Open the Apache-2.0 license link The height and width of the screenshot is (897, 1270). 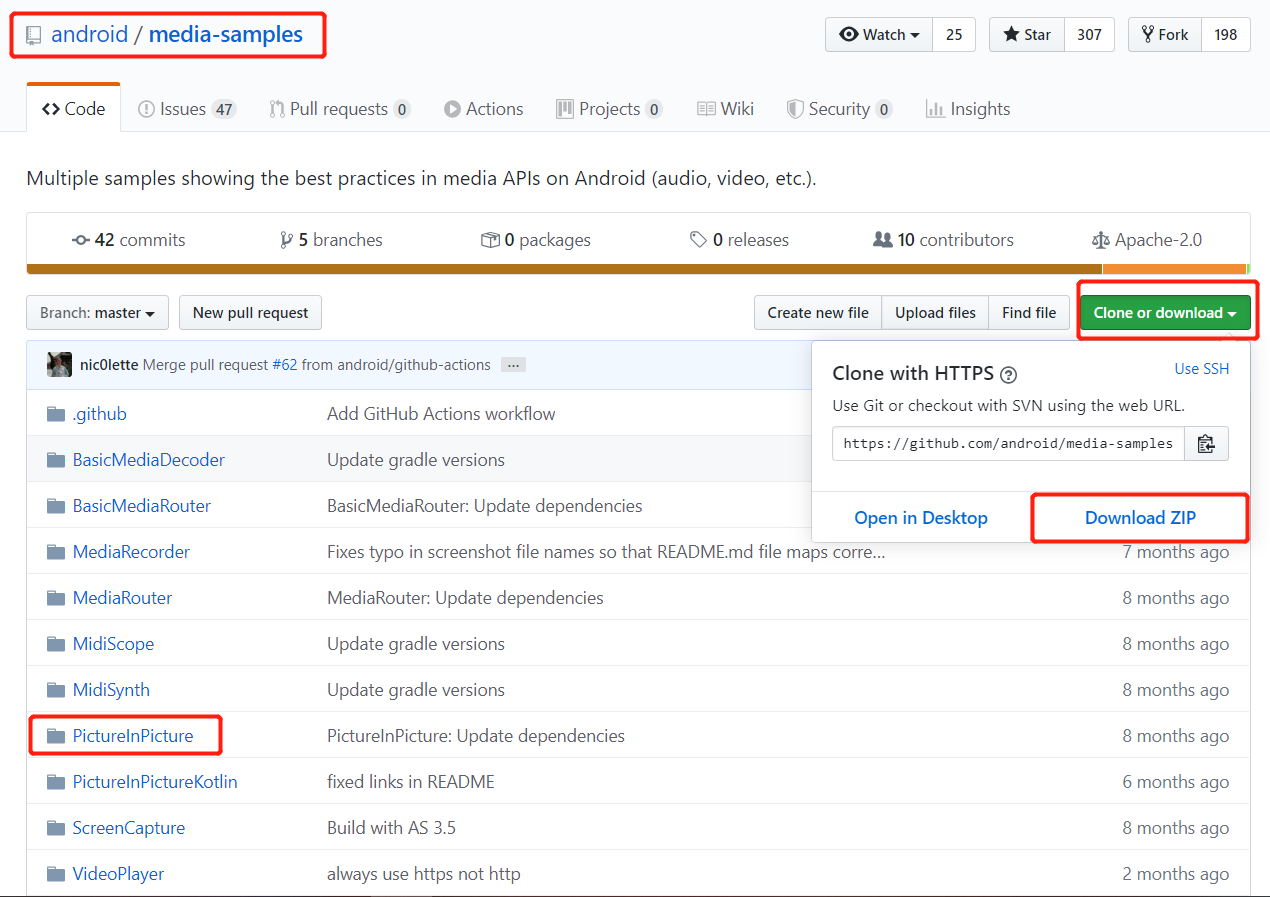[x=1147, y=240]
